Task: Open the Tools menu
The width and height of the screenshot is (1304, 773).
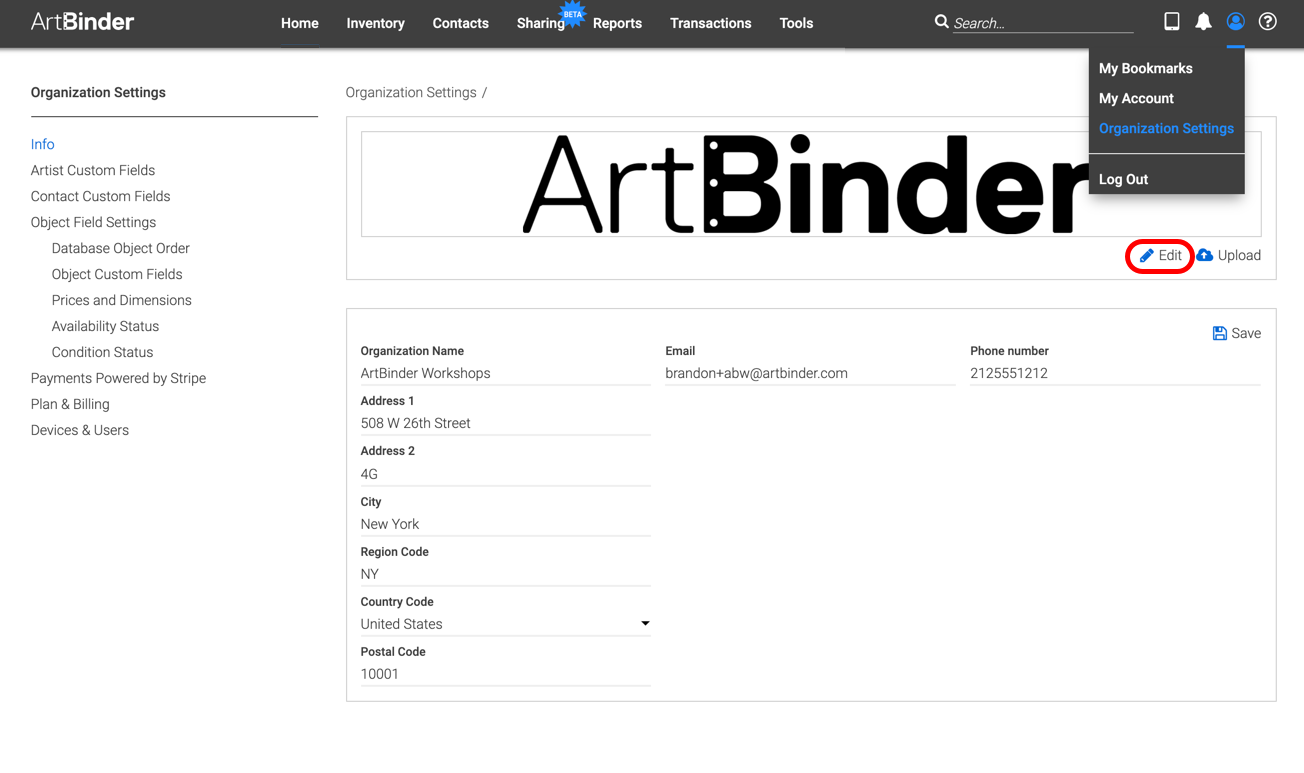Action: click(796, 23)
